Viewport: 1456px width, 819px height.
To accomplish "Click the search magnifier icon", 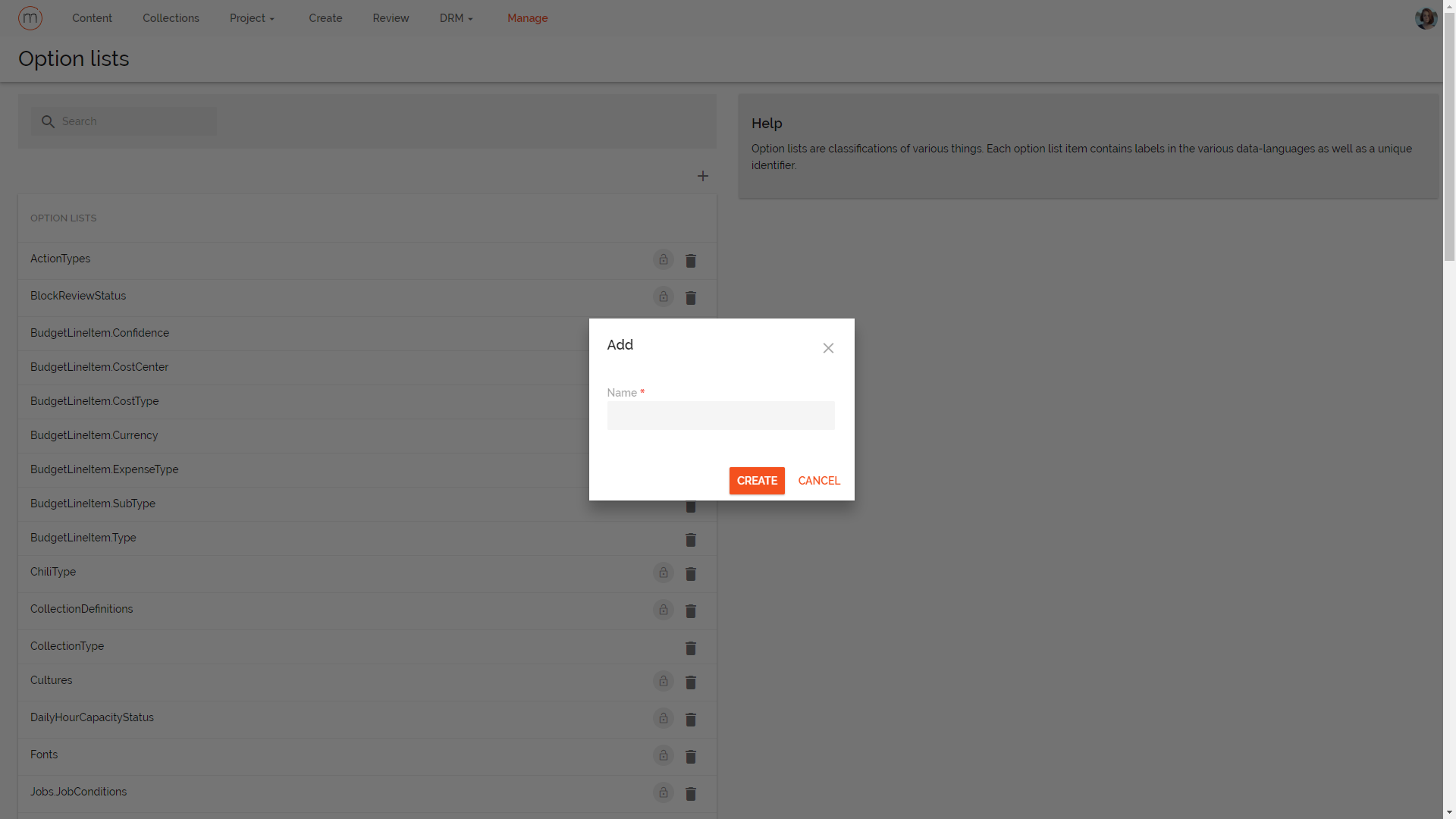I will coord(48,121).
